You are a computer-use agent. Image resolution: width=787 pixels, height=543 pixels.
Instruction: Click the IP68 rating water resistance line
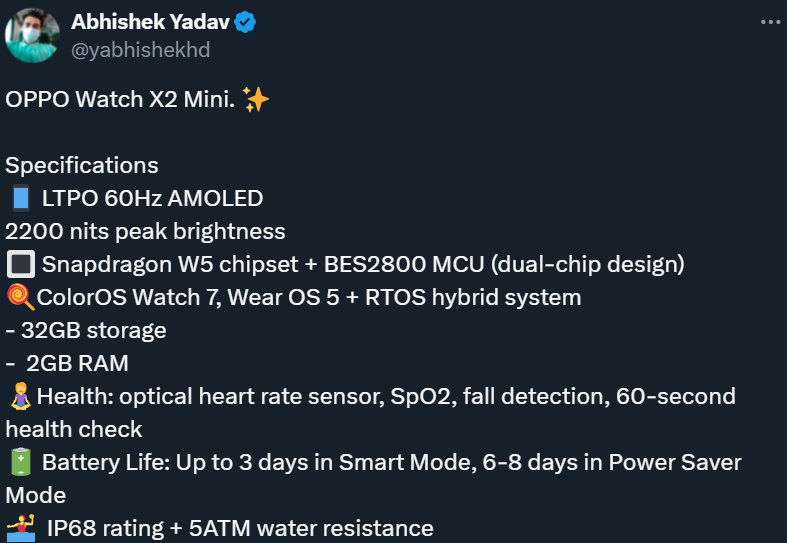coord(240,528)
